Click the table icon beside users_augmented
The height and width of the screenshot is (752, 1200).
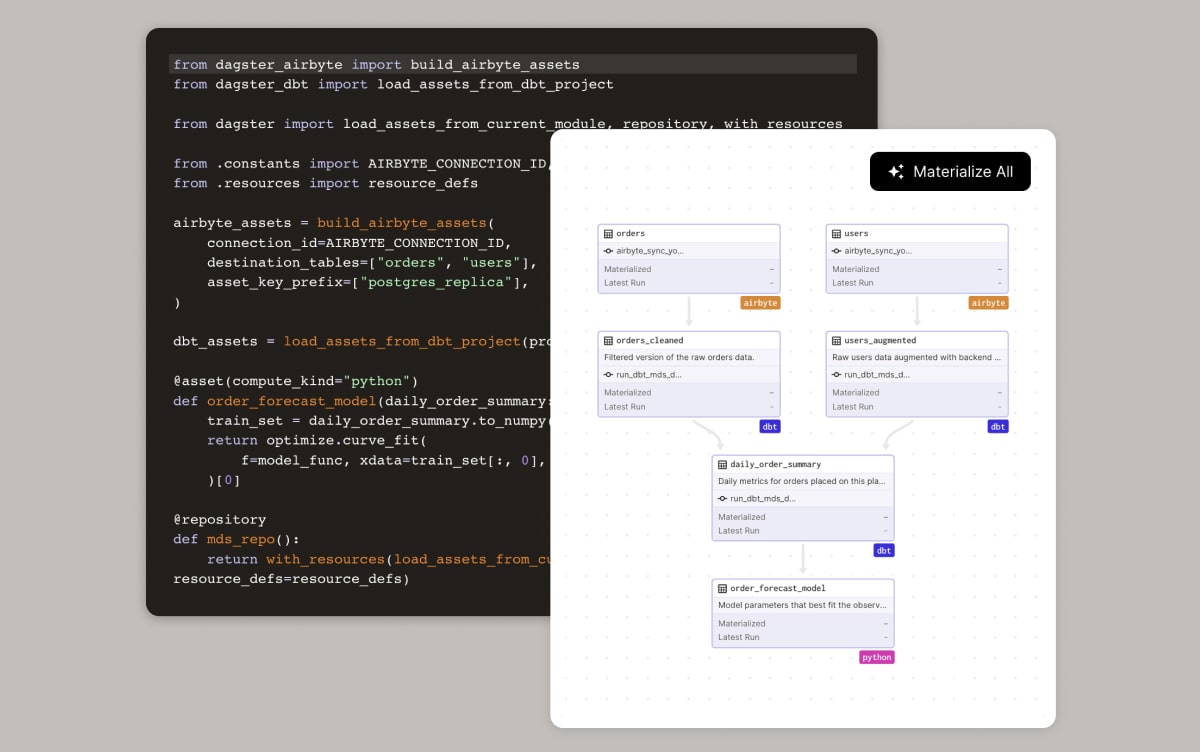point(836,341)
